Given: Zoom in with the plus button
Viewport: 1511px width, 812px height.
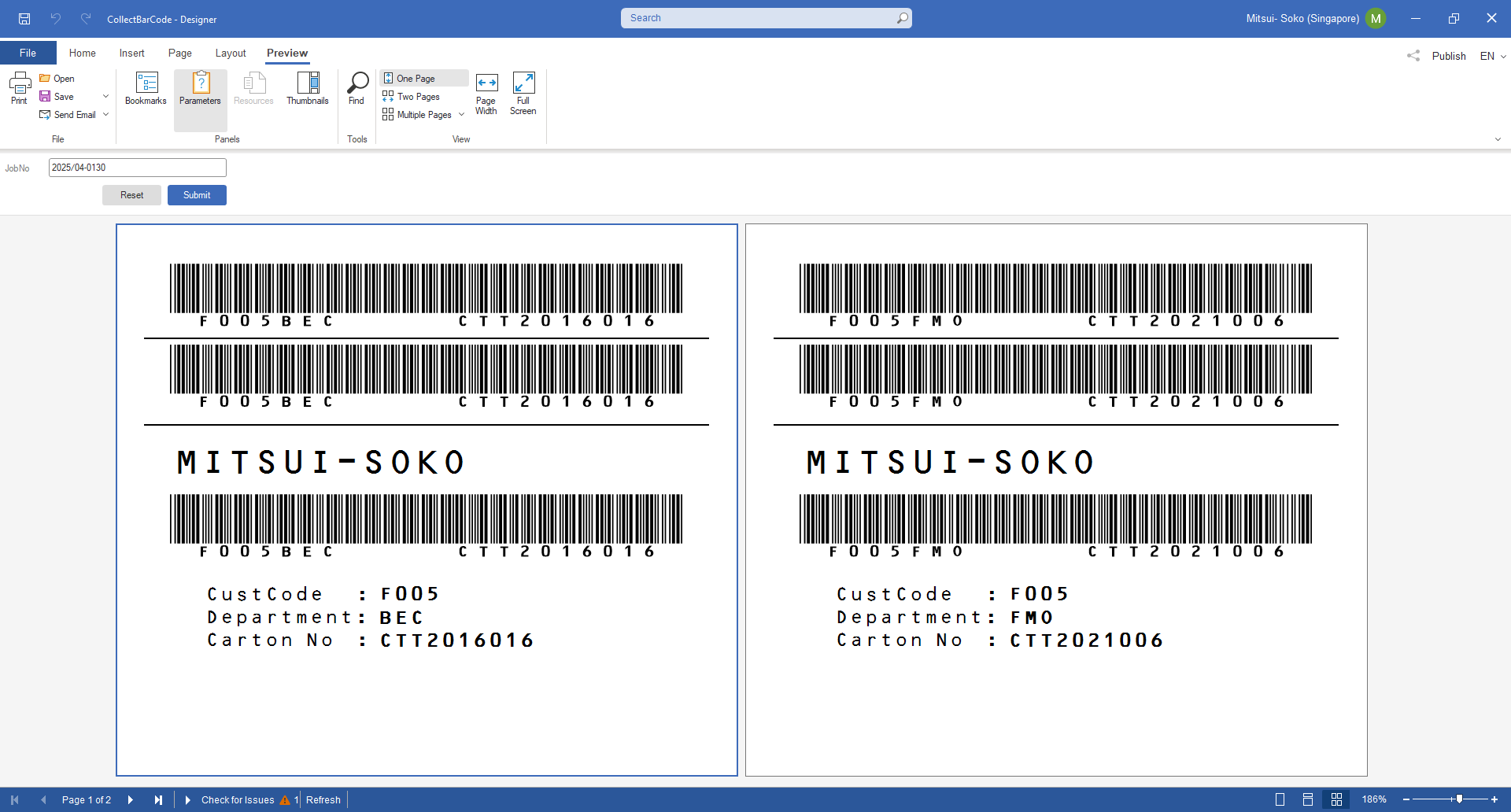Looking at the screenshot, I should click(1494, 799).
